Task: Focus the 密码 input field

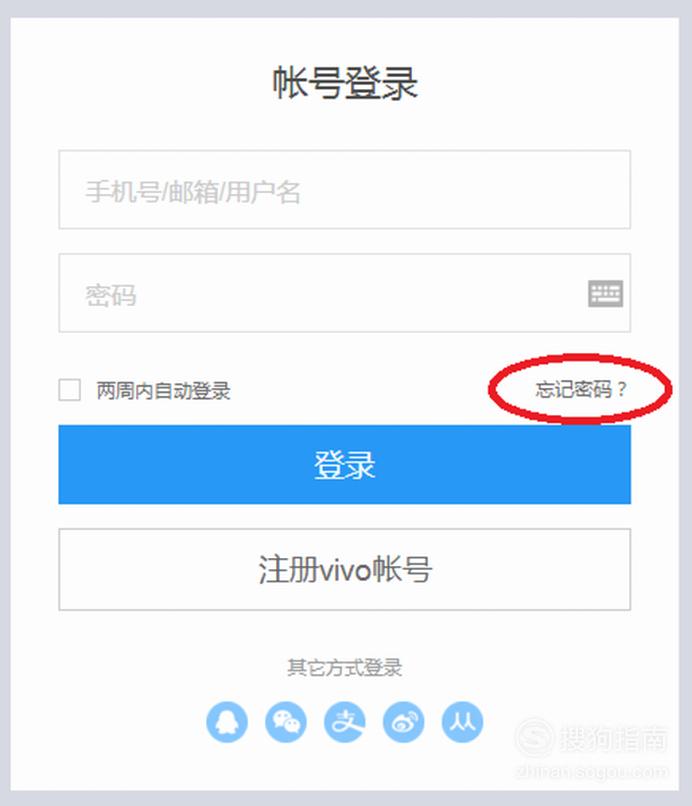Action: 344,293
